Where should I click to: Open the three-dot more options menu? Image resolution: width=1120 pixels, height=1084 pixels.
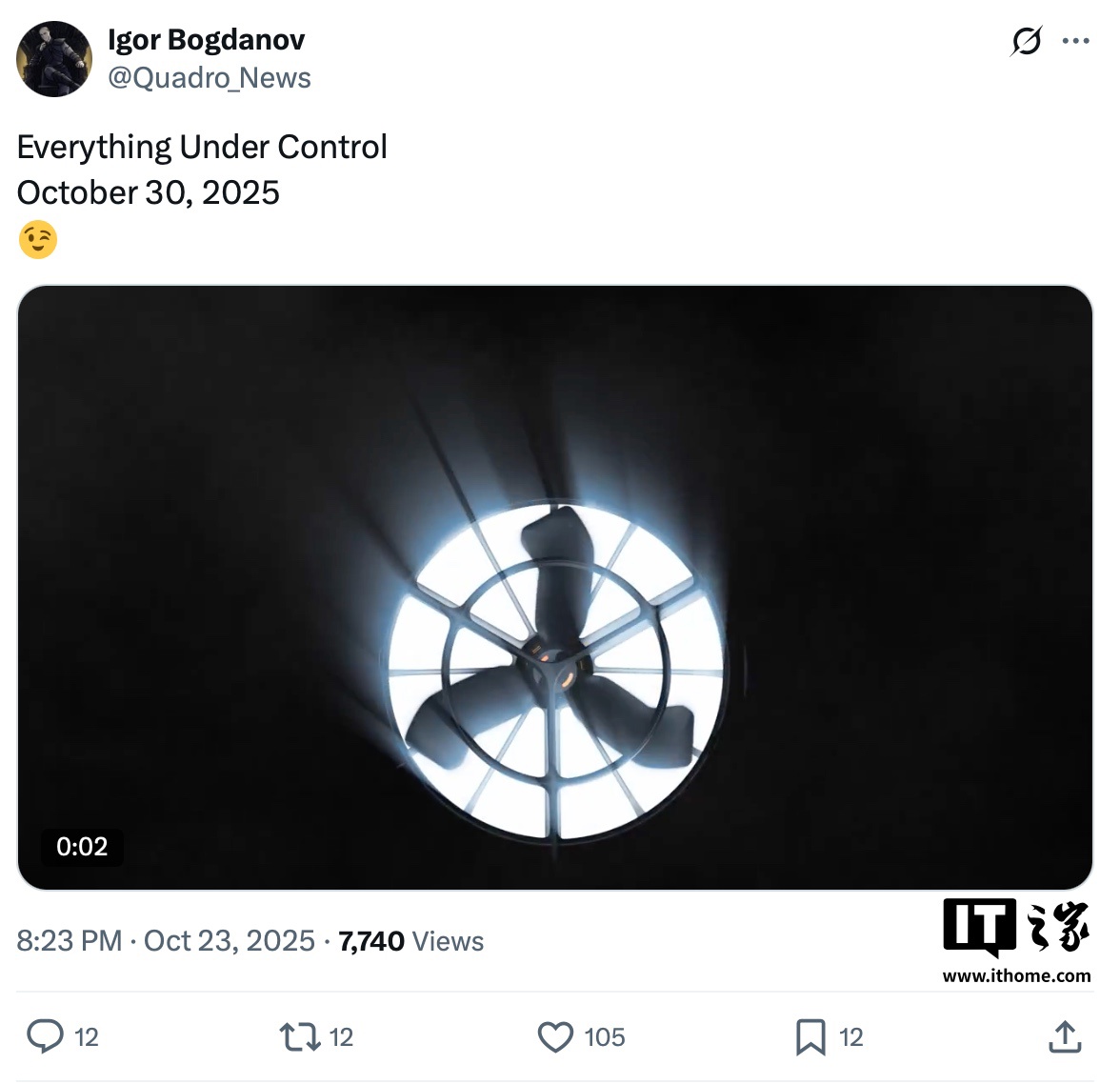(1075, 41)
